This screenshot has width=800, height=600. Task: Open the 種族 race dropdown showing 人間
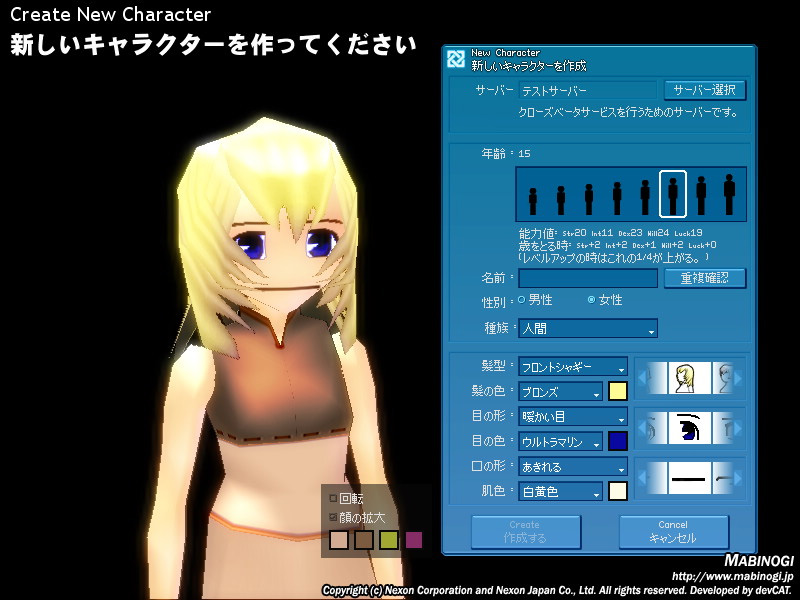pos(588,328)
